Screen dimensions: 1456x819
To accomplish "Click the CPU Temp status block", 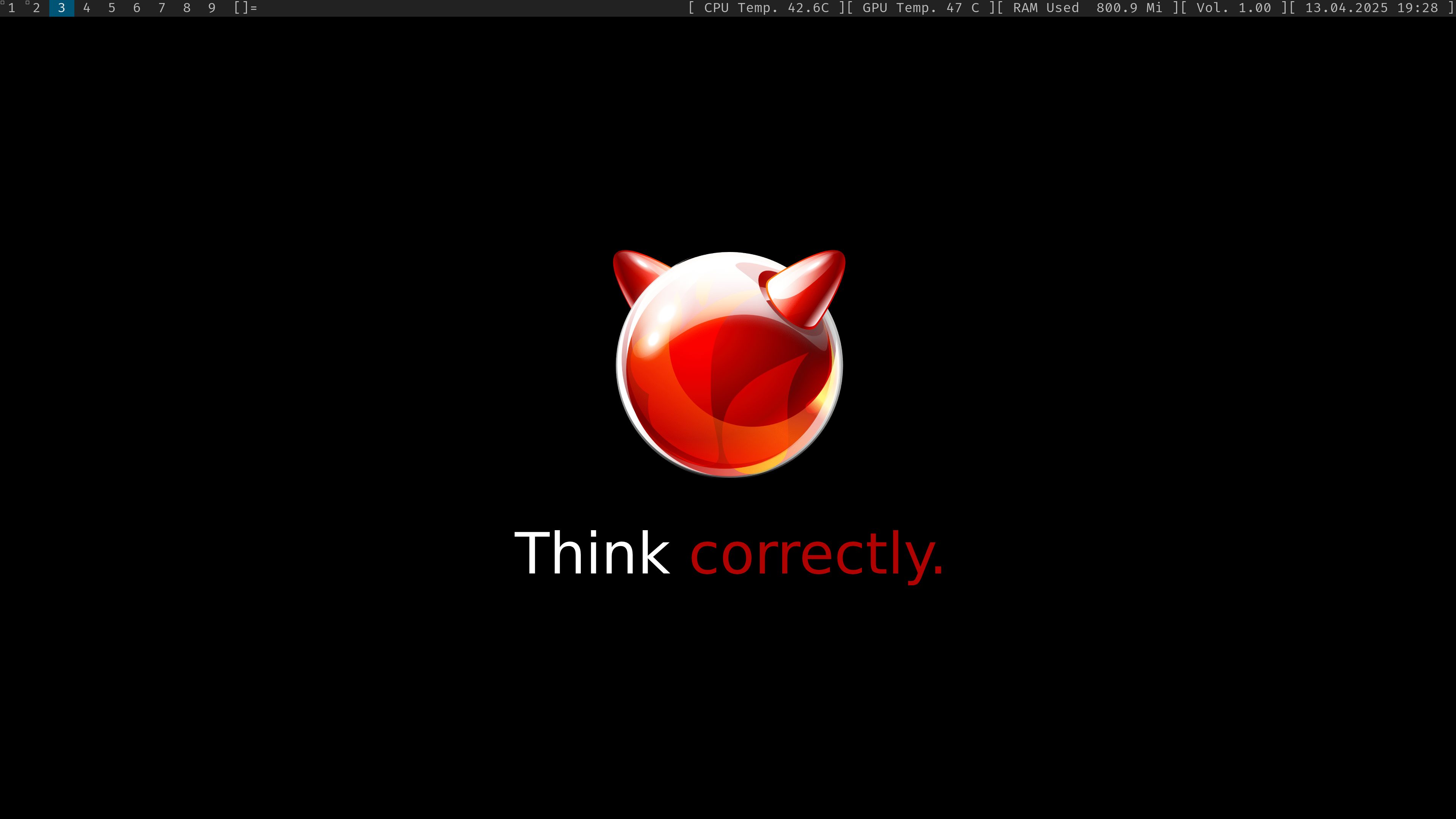I will coord(766,8).
